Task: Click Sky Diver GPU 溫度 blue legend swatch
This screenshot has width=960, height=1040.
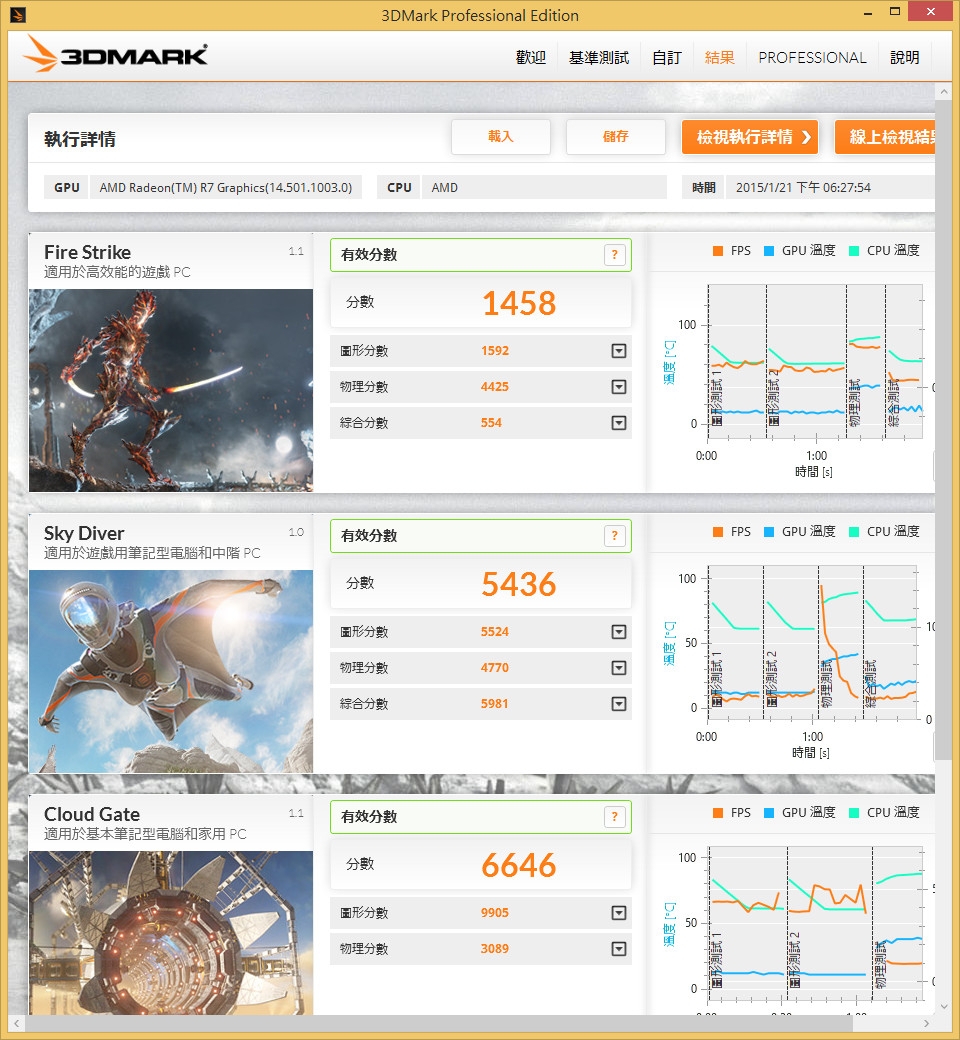Action: (769, 532)
